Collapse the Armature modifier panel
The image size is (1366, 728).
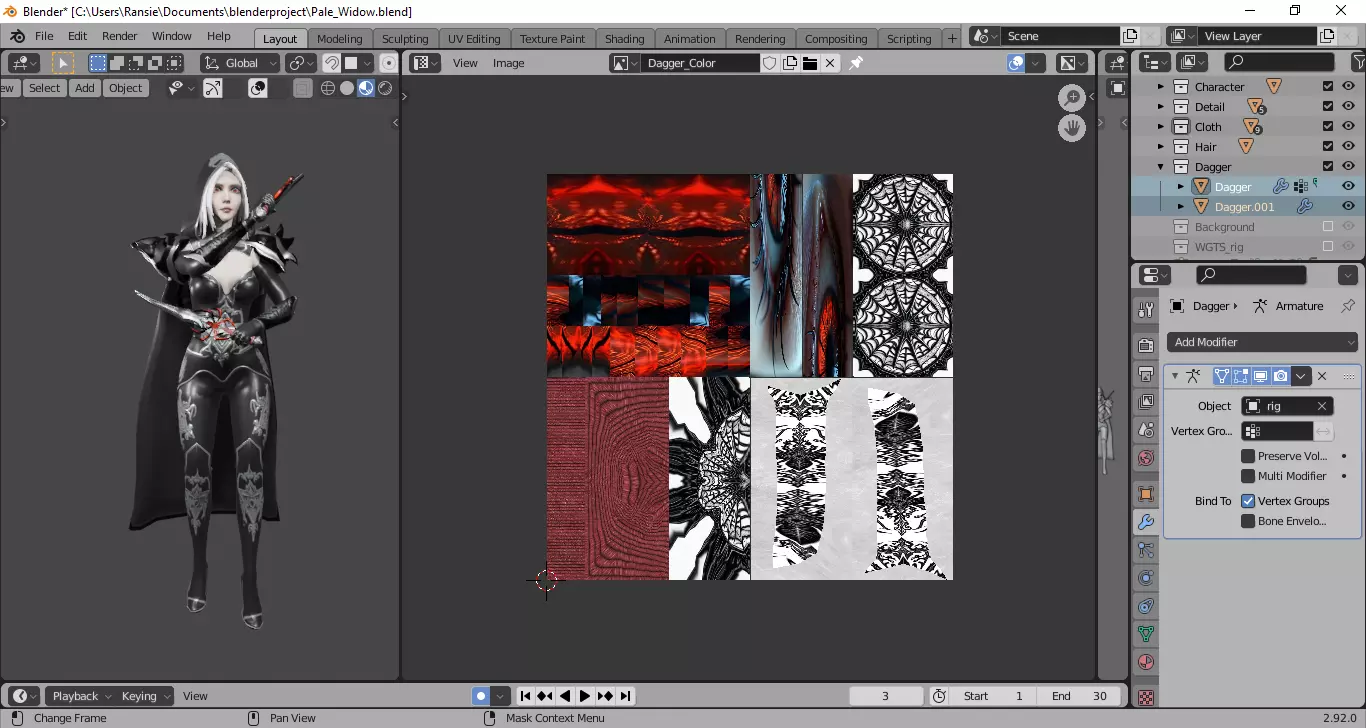(1175, 376)
